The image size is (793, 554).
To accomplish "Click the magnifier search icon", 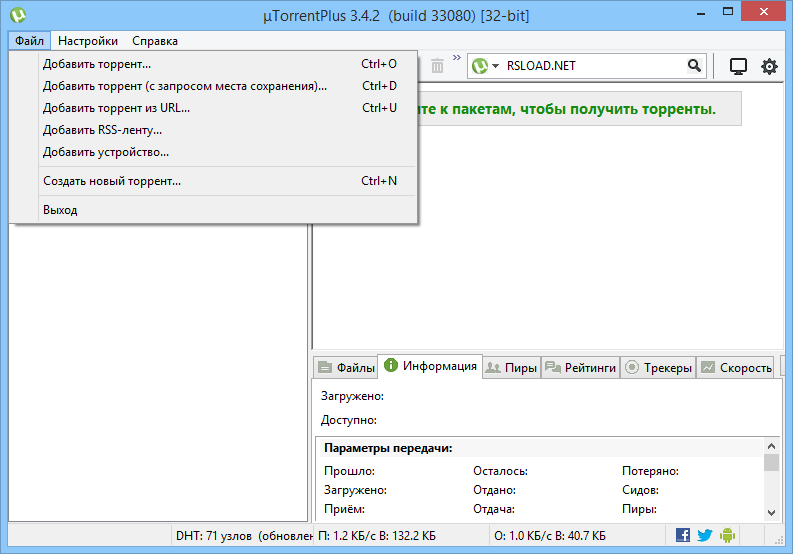I will click(694, 65).
